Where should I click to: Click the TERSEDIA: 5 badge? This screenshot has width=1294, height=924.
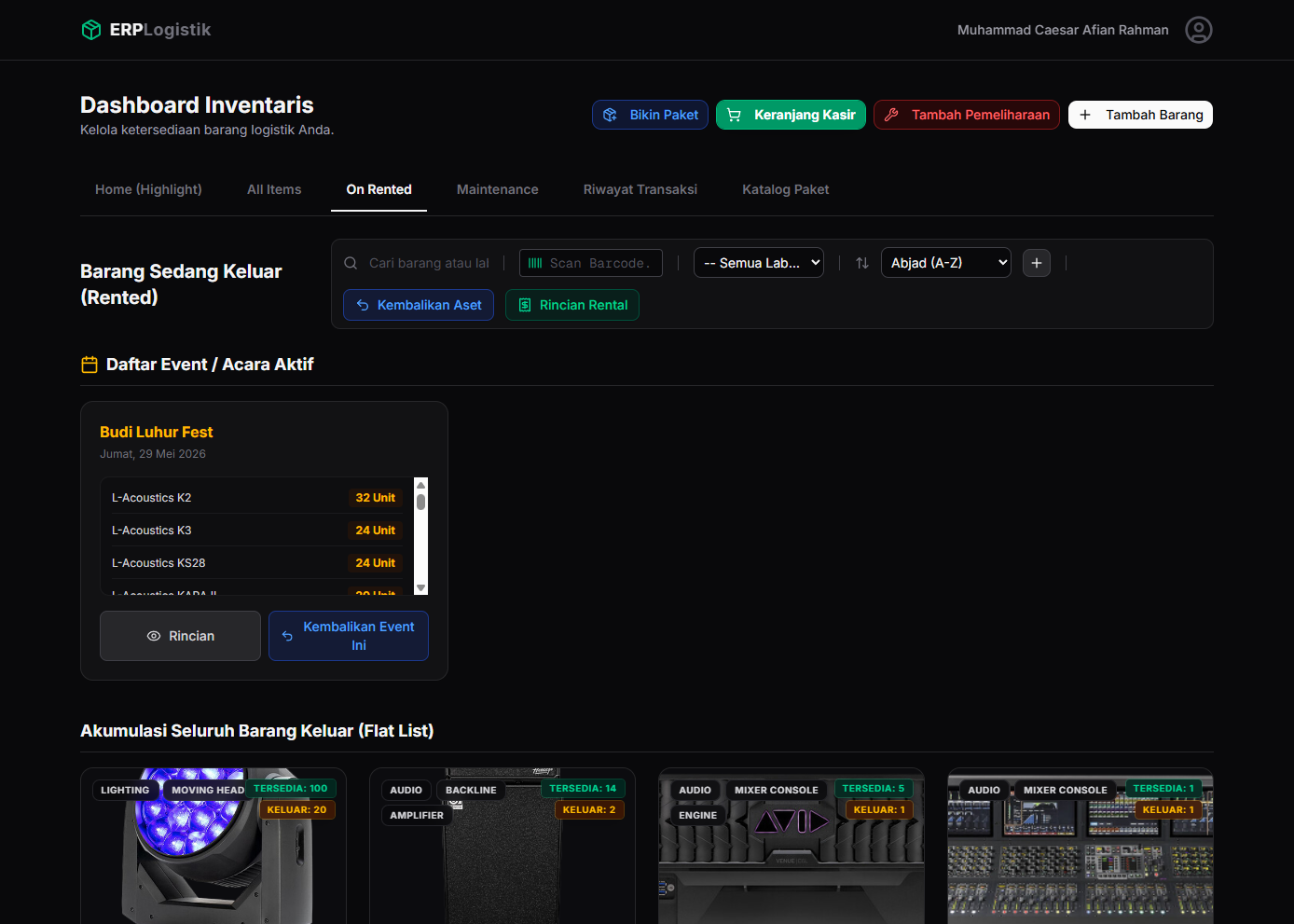(x=874, y=789)
